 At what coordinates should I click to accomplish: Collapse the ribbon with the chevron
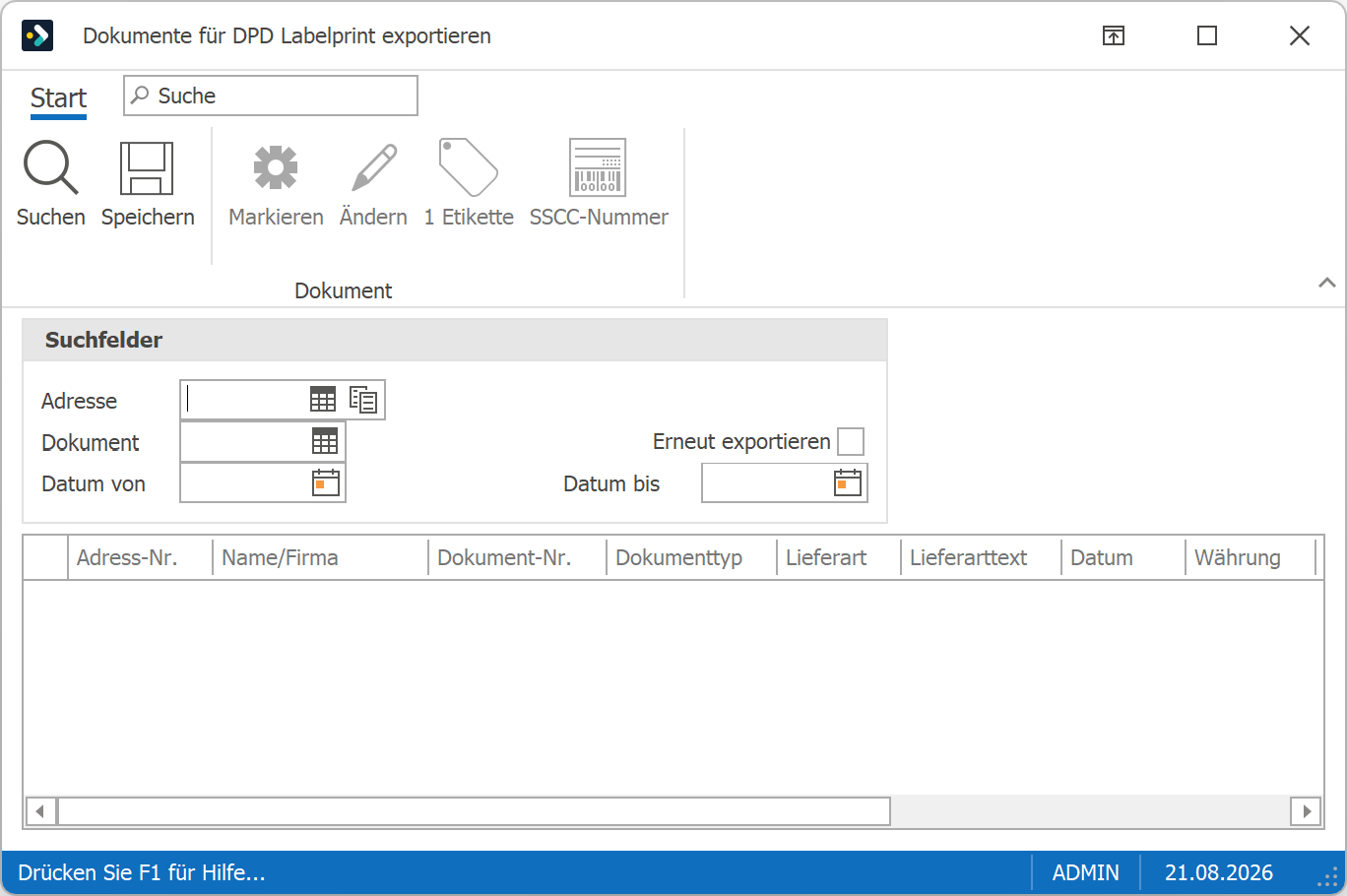coord(1327,283)
